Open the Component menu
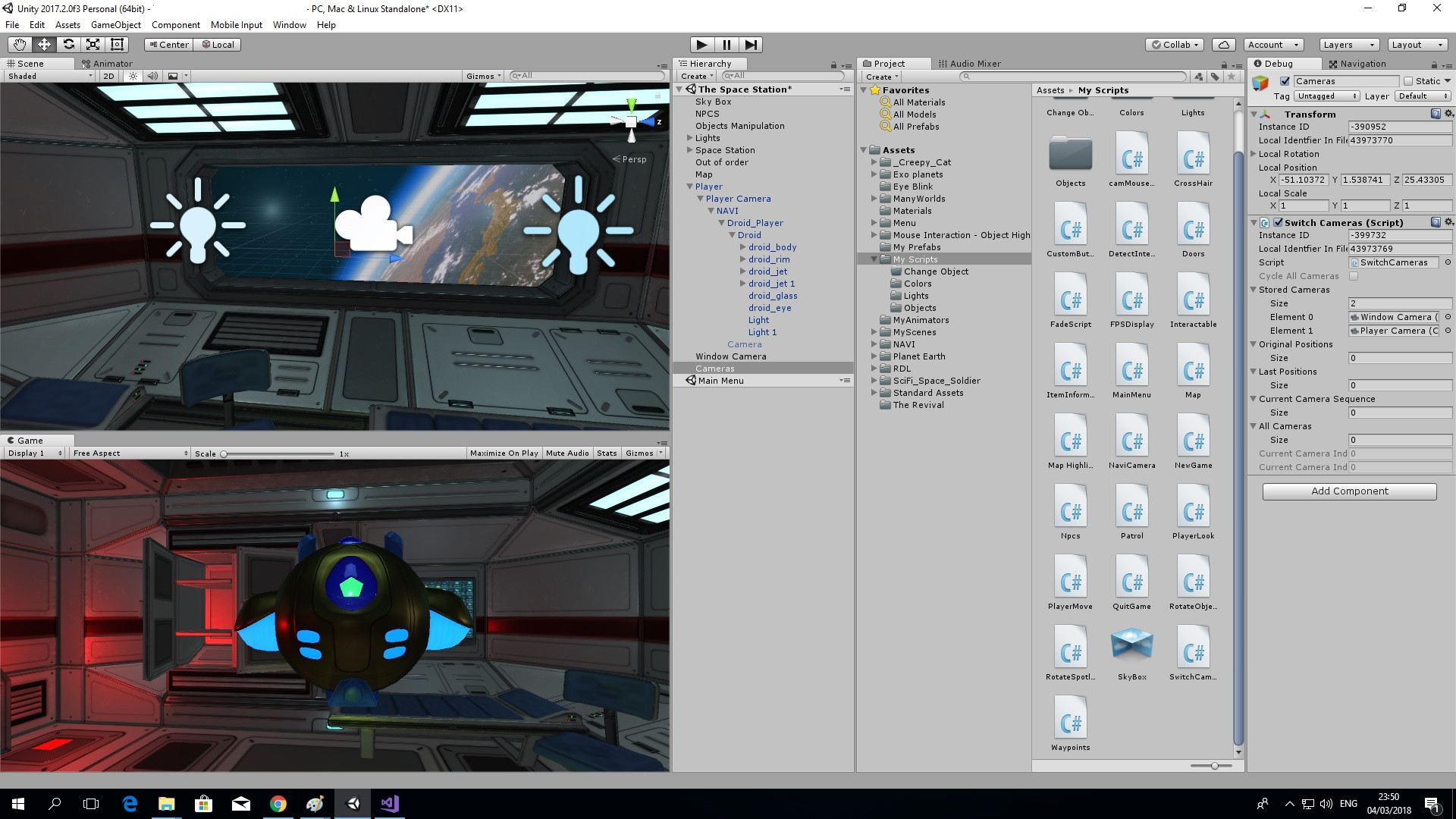The width and height of the screenshot is (1456, 819). click(x=176, y=25)
